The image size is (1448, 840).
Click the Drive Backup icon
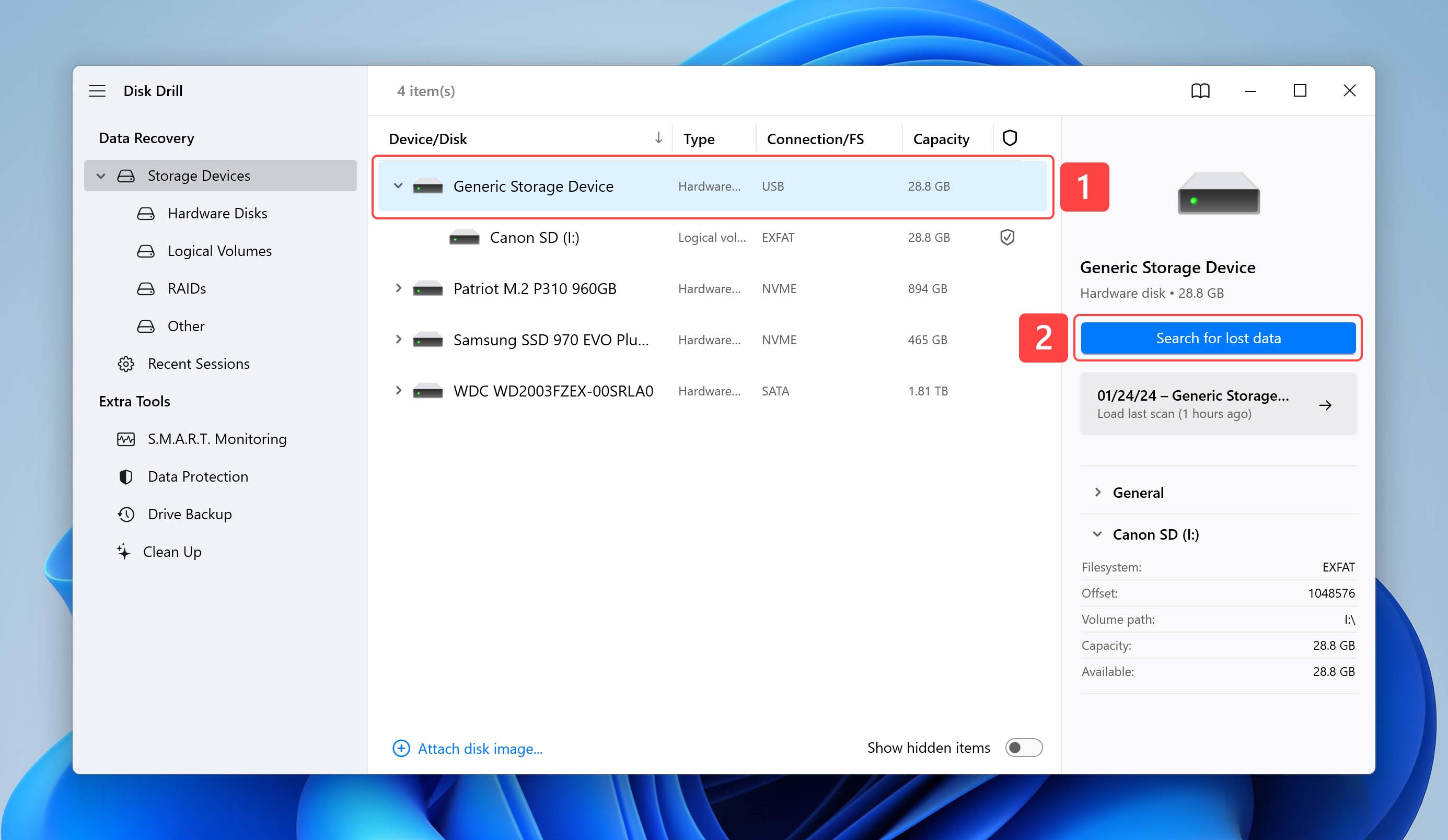[124, 514]
